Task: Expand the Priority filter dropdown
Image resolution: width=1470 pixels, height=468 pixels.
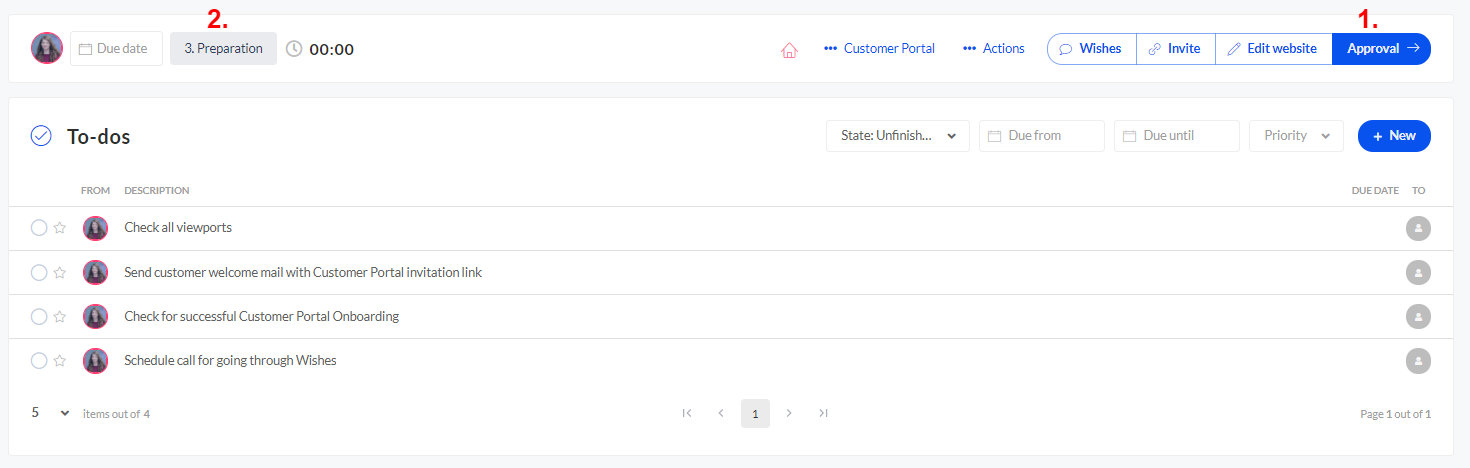Action: 1295,136
